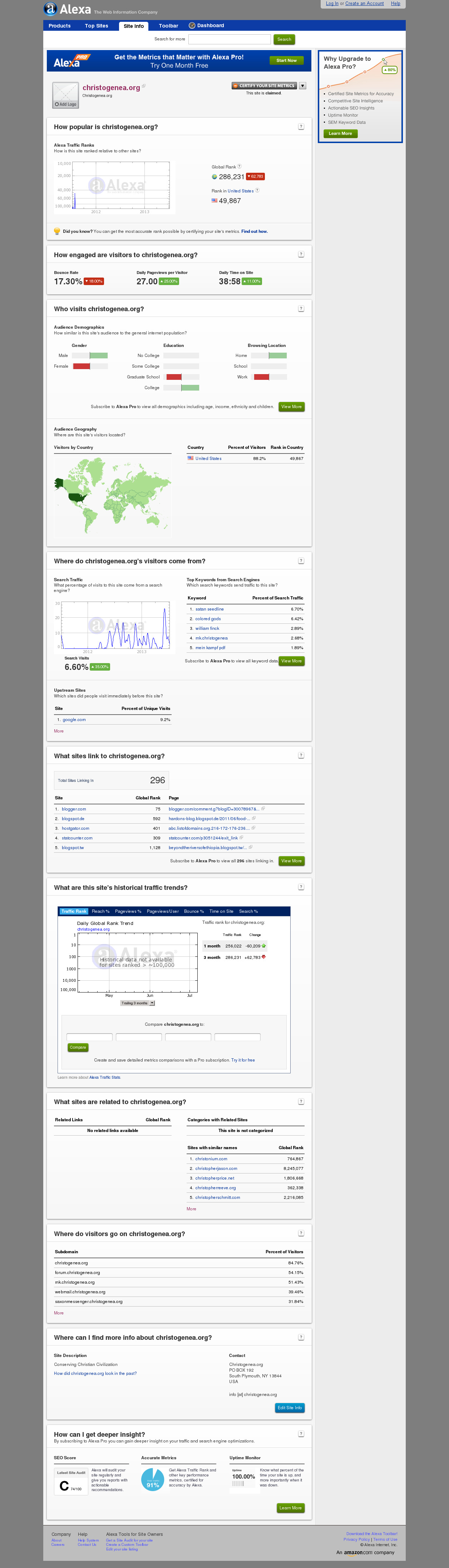The width and height of the screenshot is (449, 1568).
Task: Click the Add Logo placeholder image
Action: pos(66,95)
